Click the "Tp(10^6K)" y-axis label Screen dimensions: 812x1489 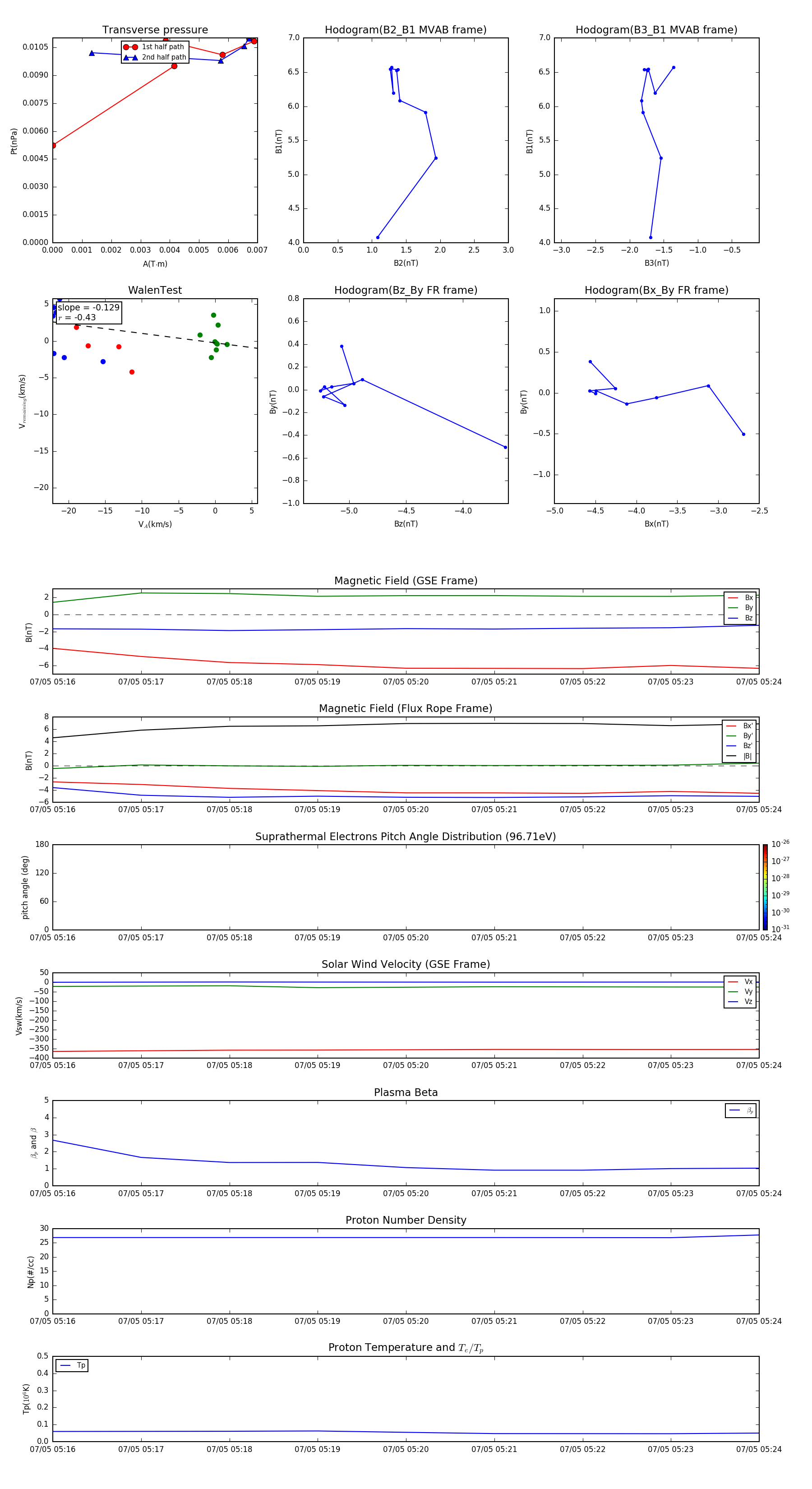[x=26, y=1399]
